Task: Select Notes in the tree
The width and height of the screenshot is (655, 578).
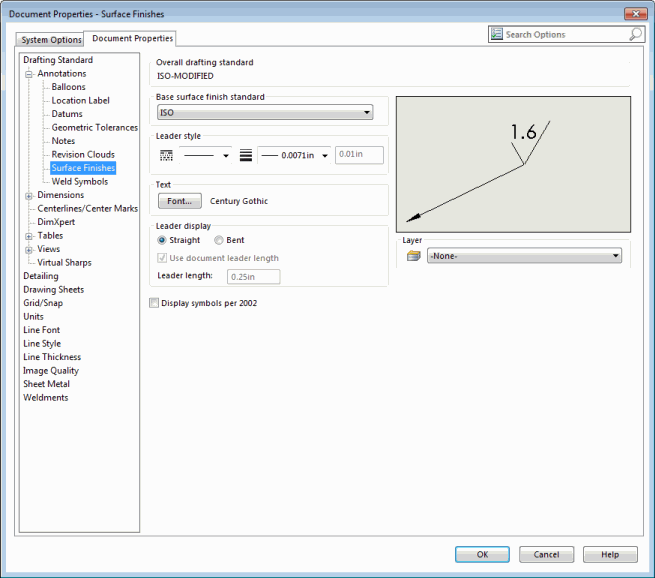Action: 63,141
